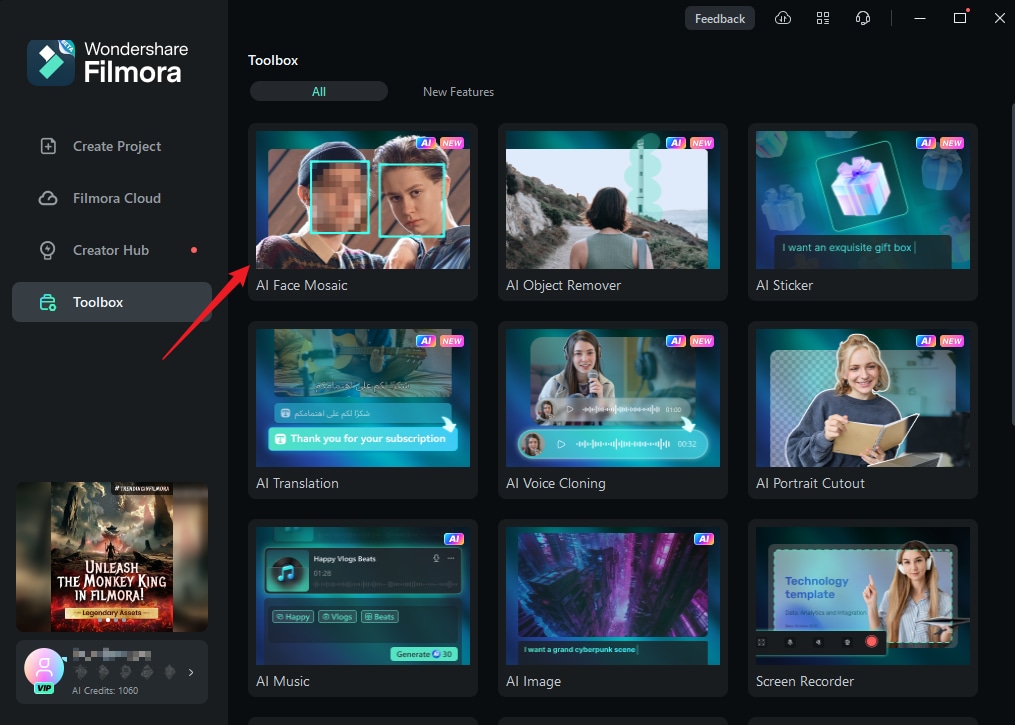1015x725 pixels.
Task: Open the AI Translation tool thumbnail
Action: [362, 398]
